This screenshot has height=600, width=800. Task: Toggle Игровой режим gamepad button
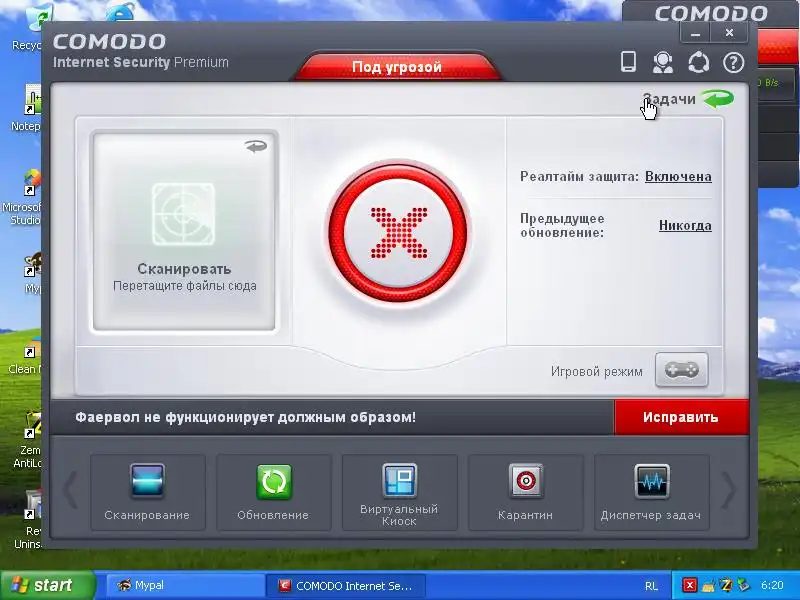click(681, 370)
